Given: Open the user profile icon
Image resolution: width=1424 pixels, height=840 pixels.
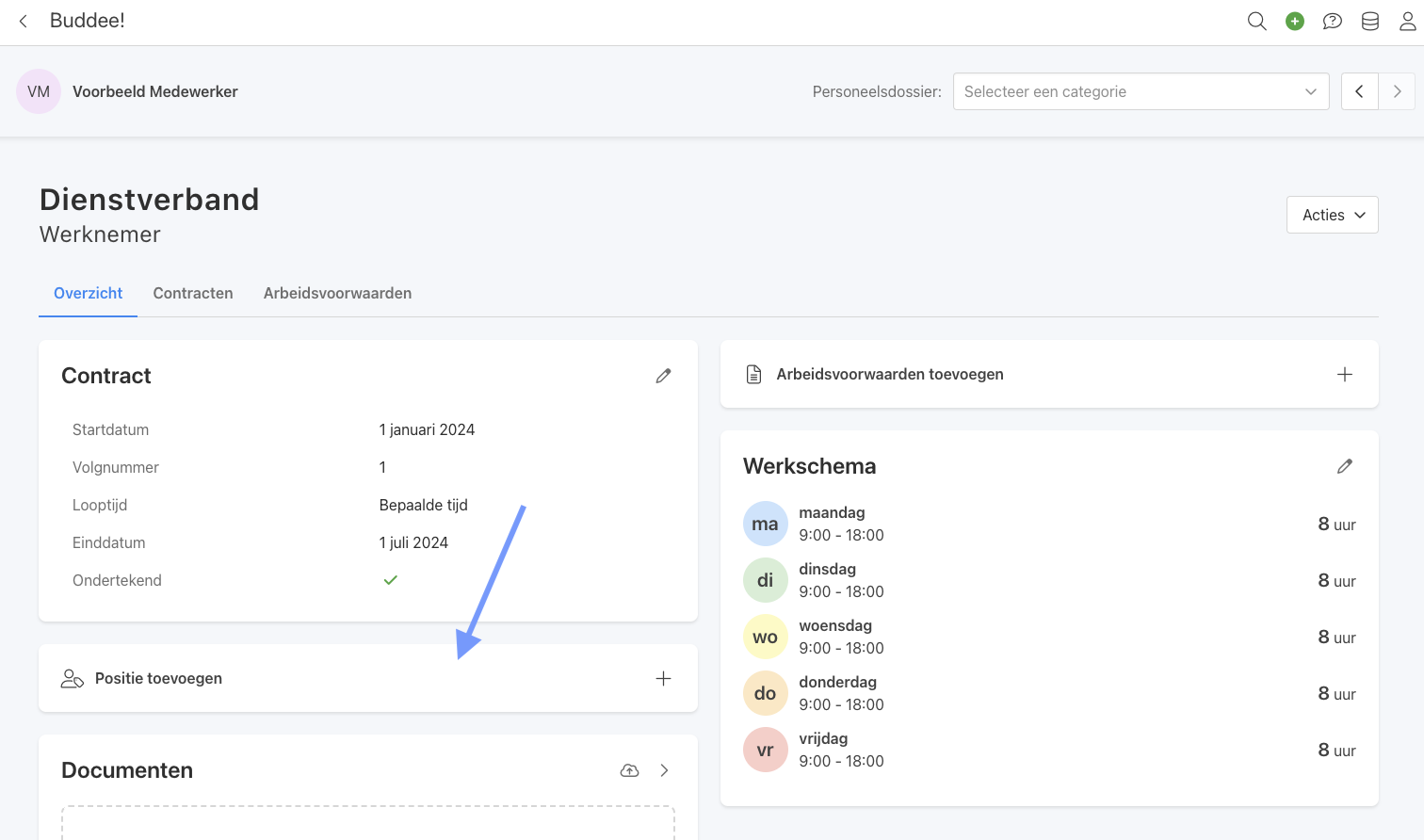Looking at the screenshot, I should (1407, 21).
